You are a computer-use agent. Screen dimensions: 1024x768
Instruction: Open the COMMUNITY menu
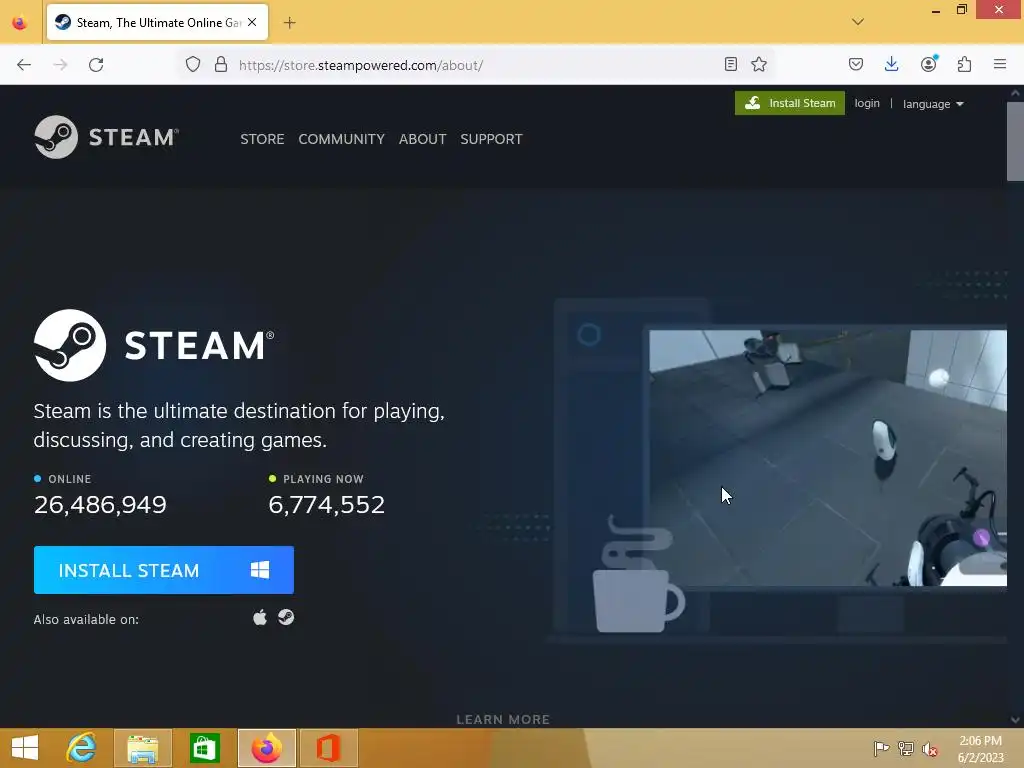(341, 139)
